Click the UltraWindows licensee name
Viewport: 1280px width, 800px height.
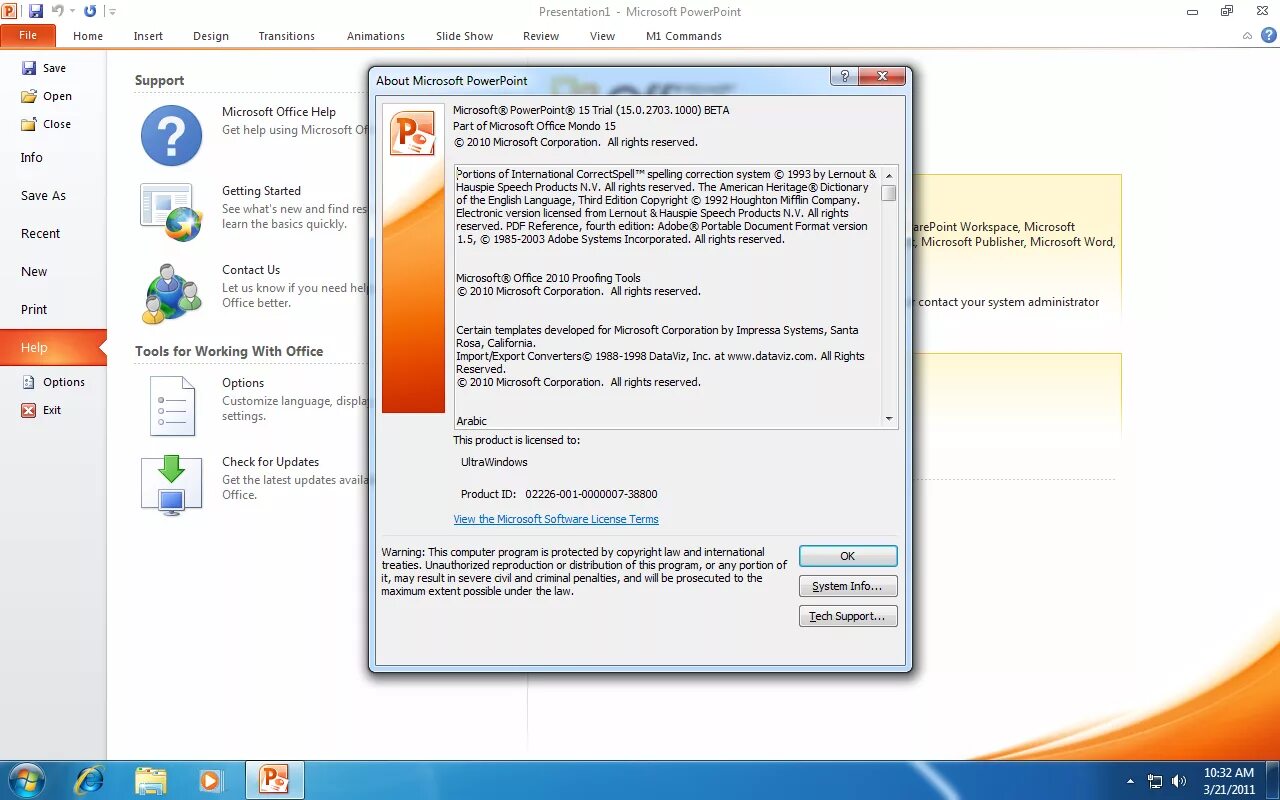point(494,462)
